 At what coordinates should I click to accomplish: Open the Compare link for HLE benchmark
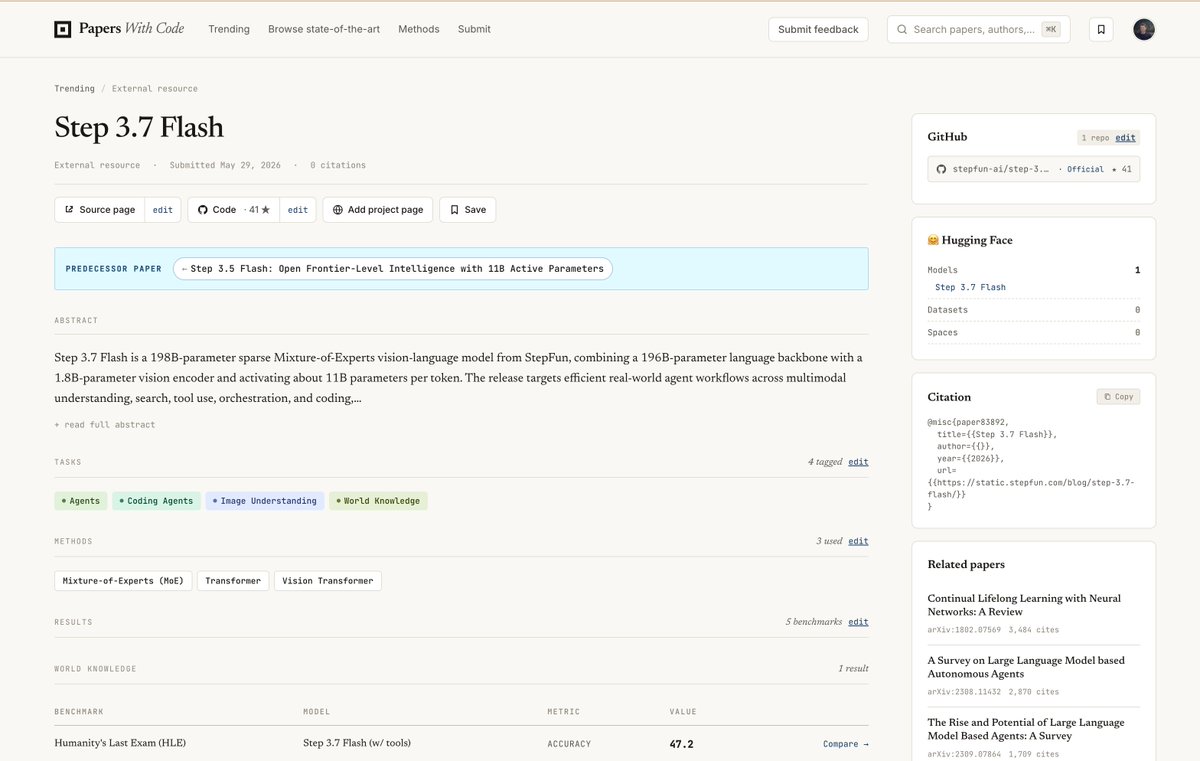point(846,744)
